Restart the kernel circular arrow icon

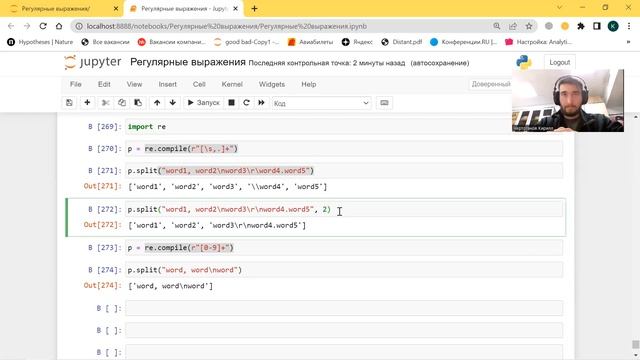[246, 103]
